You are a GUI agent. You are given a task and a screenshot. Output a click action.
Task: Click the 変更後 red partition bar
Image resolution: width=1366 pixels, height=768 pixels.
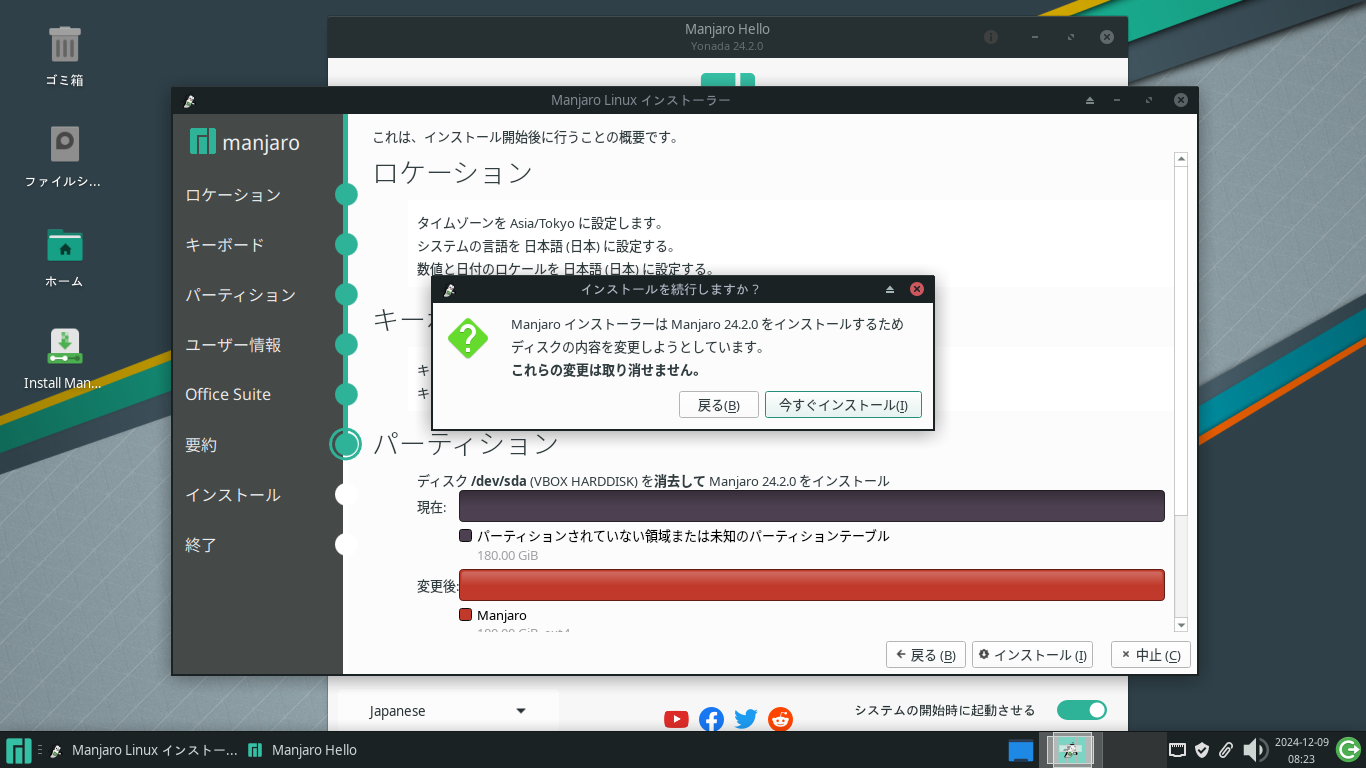pos(812,585)
